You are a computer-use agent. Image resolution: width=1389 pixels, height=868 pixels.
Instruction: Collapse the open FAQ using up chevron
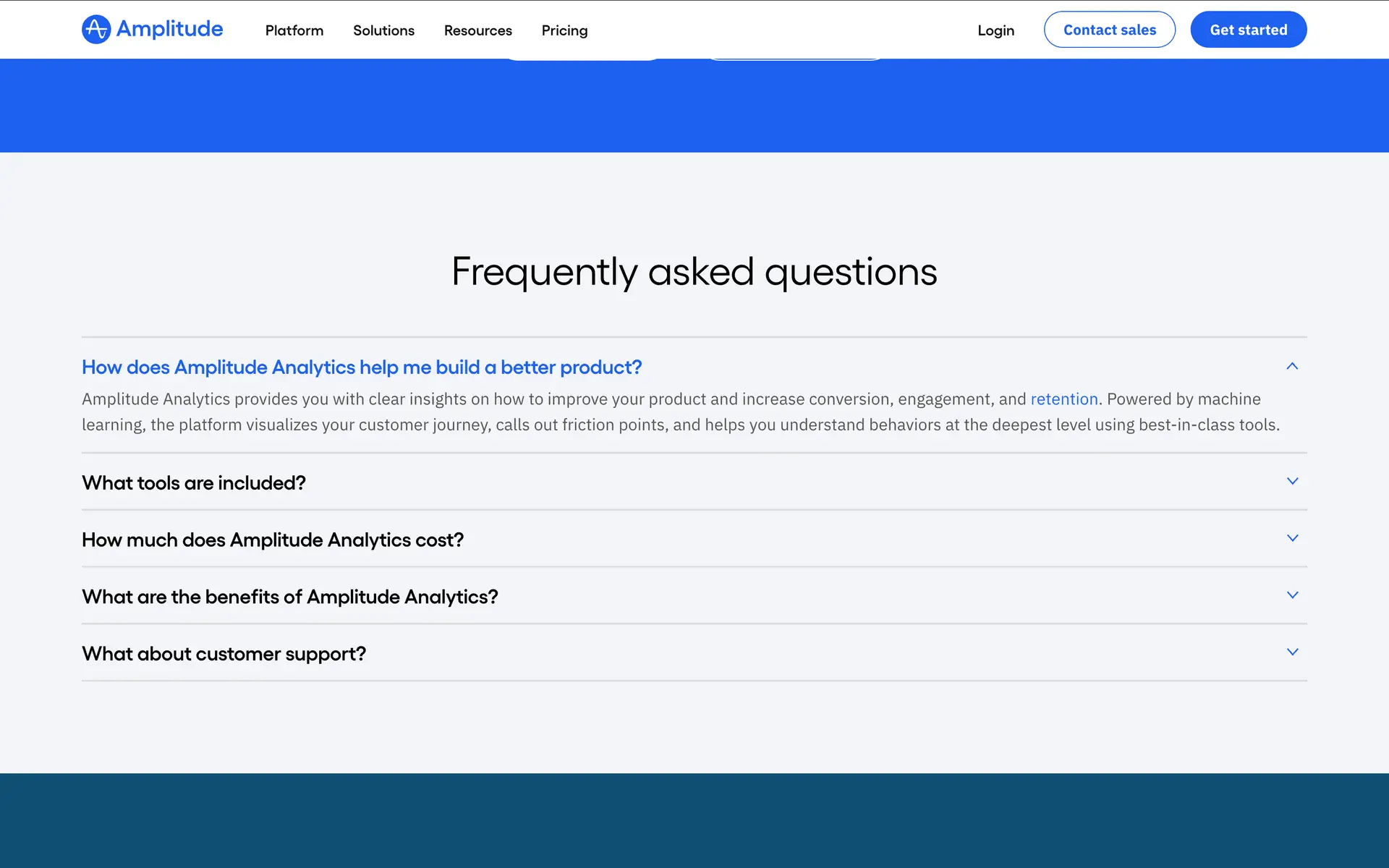coord(1292,367)
